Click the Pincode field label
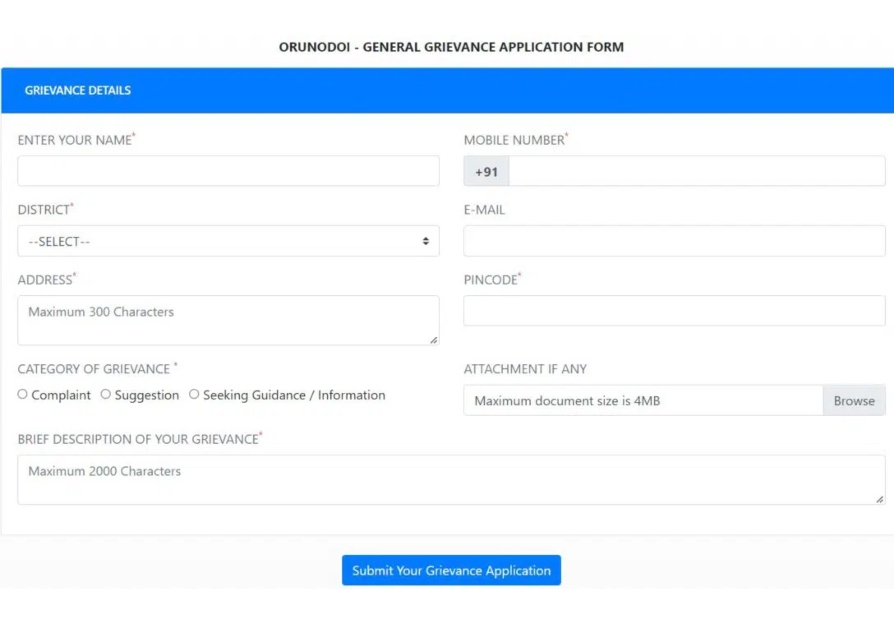The width and height of the screenshot is (894, 624). click(x=490, y=280)
